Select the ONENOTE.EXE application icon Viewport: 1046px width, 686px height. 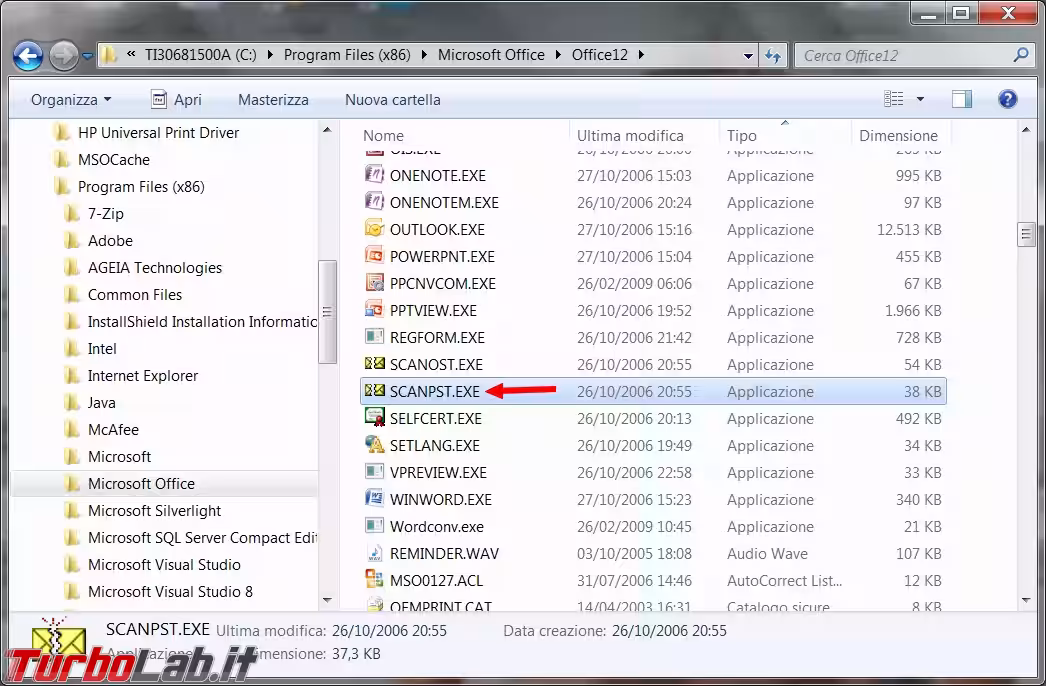(x=374, y=175)
